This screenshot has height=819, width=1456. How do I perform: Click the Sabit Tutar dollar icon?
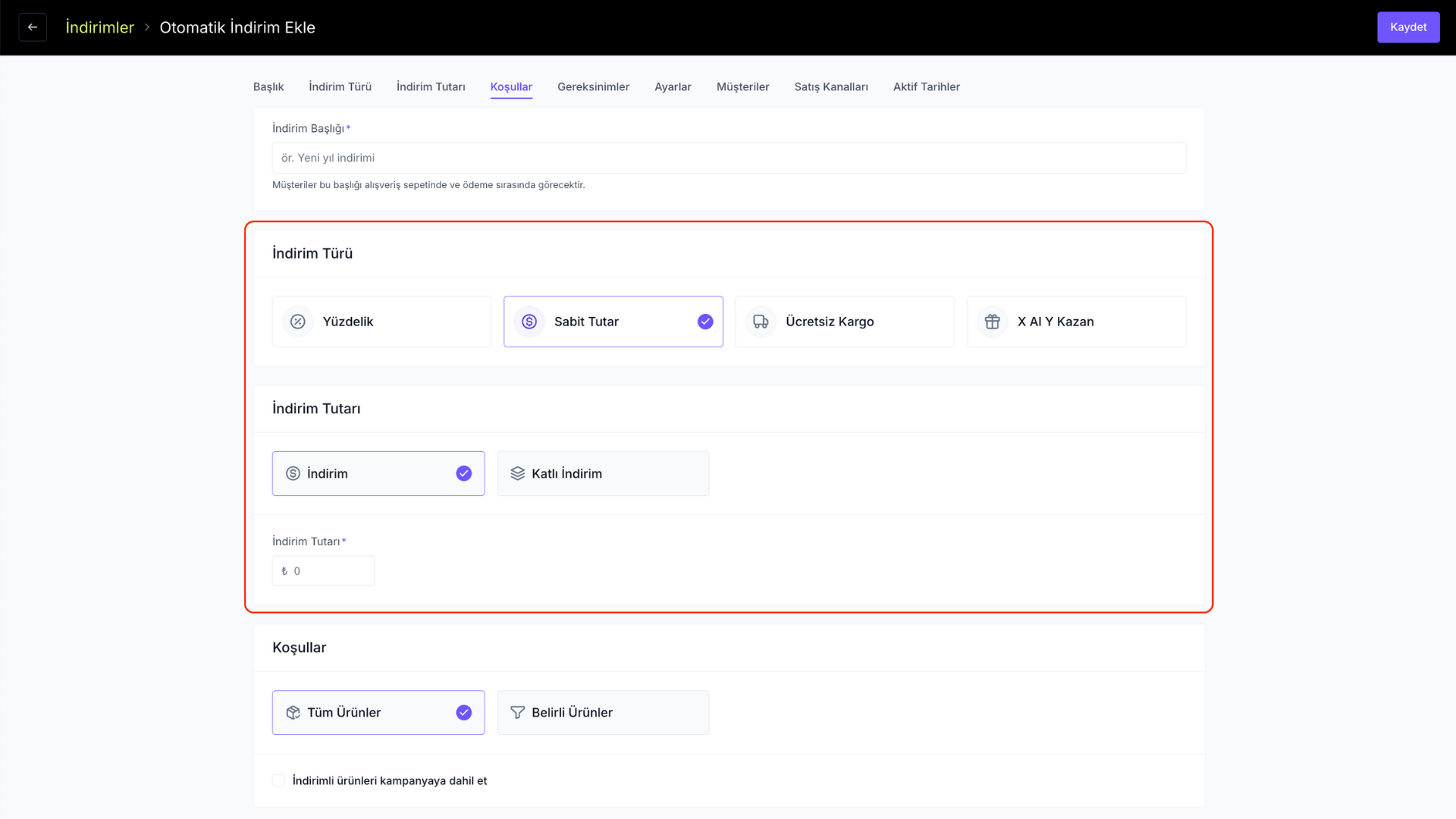tap(529, 322)
